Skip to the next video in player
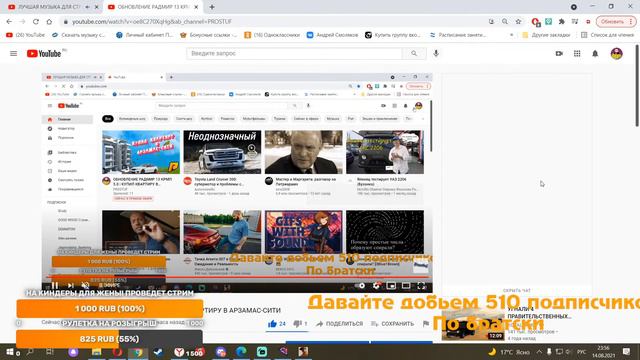Image resolution: width=640 pixels, height=360 pixels. coord(70,286)
